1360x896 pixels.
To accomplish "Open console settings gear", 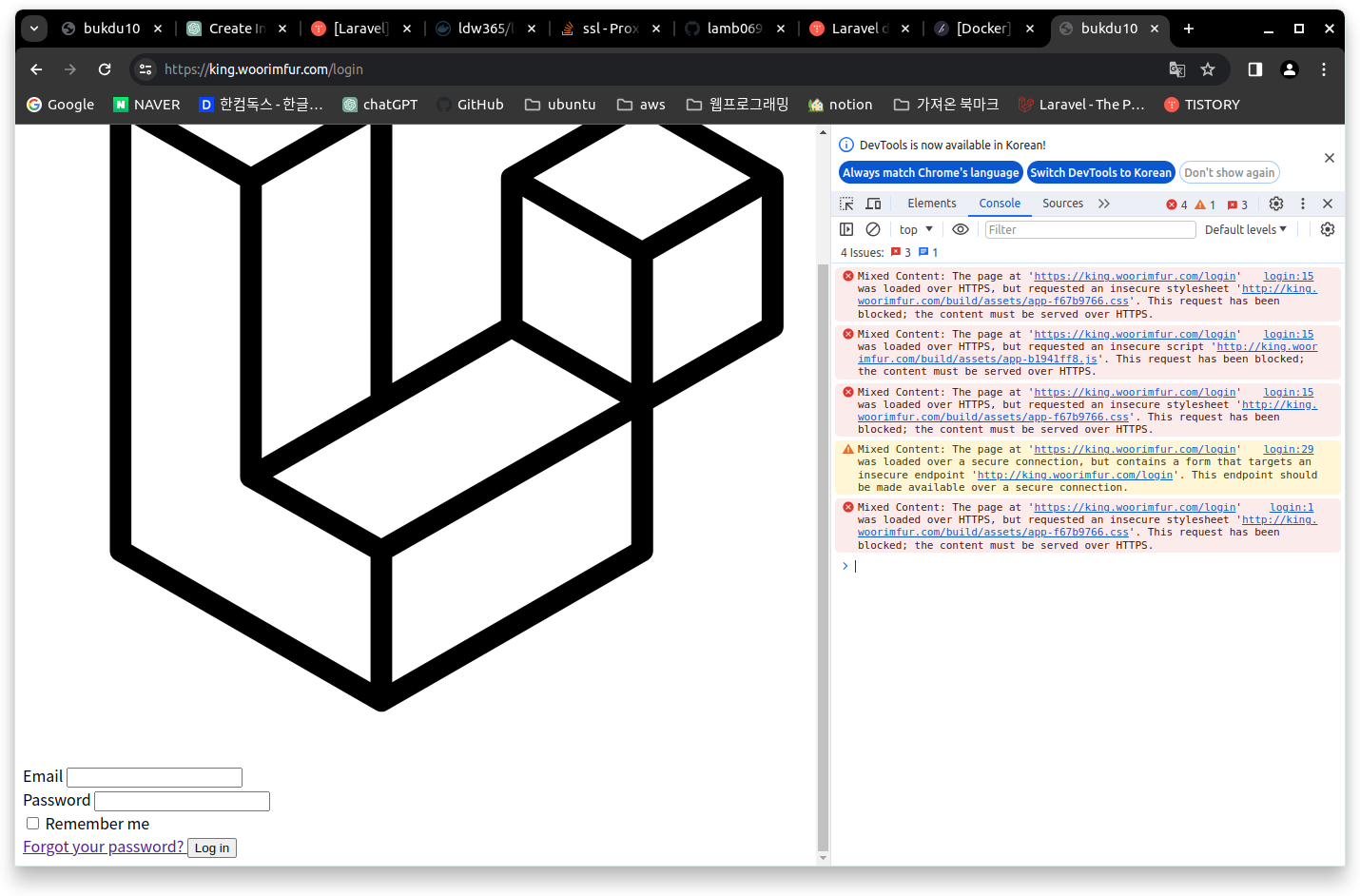I will [x=1328, y=229].
